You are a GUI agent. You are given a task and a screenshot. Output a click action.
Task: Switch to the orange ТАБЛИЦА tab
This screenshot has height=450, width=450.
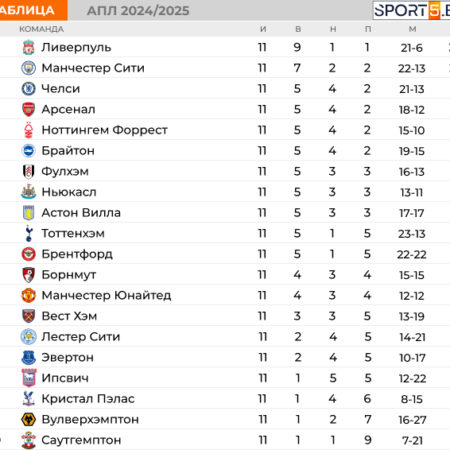tap(33, 10)
